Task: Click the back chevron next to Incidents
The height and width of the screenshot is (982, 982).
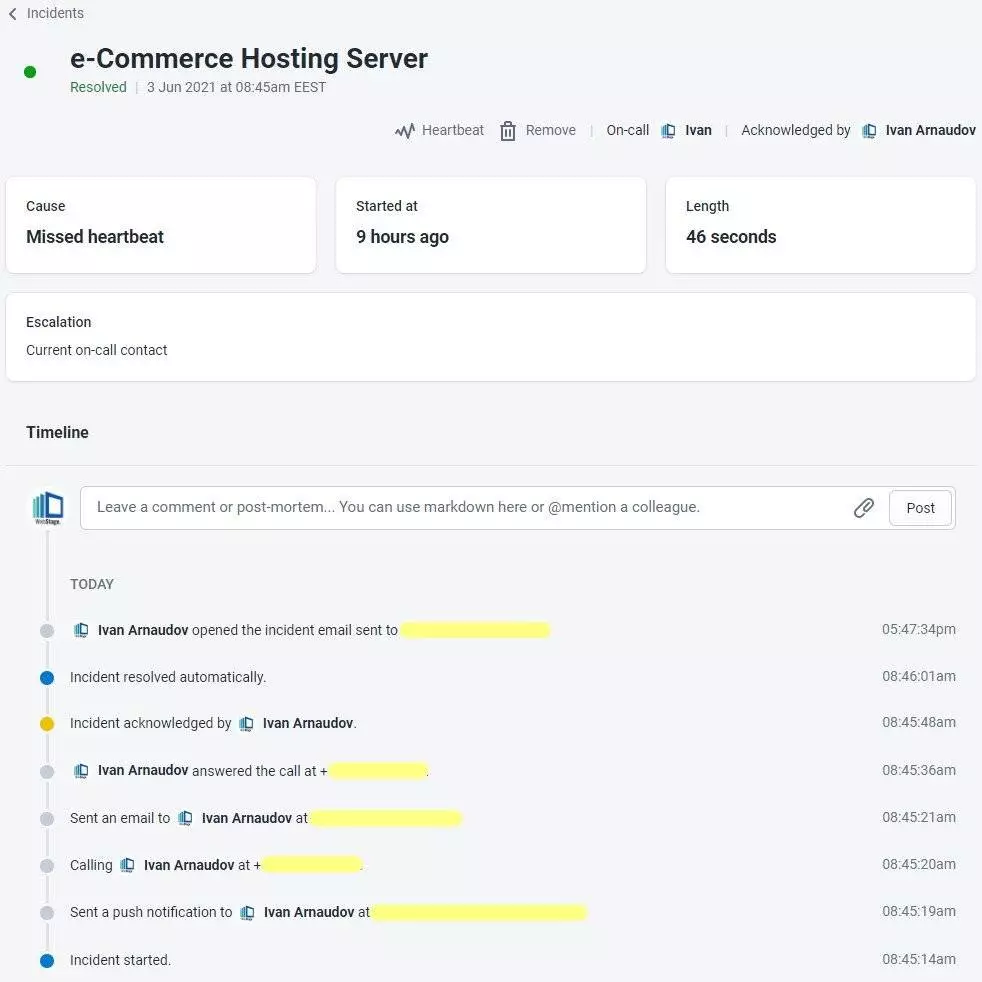Action: pos(12,14)
